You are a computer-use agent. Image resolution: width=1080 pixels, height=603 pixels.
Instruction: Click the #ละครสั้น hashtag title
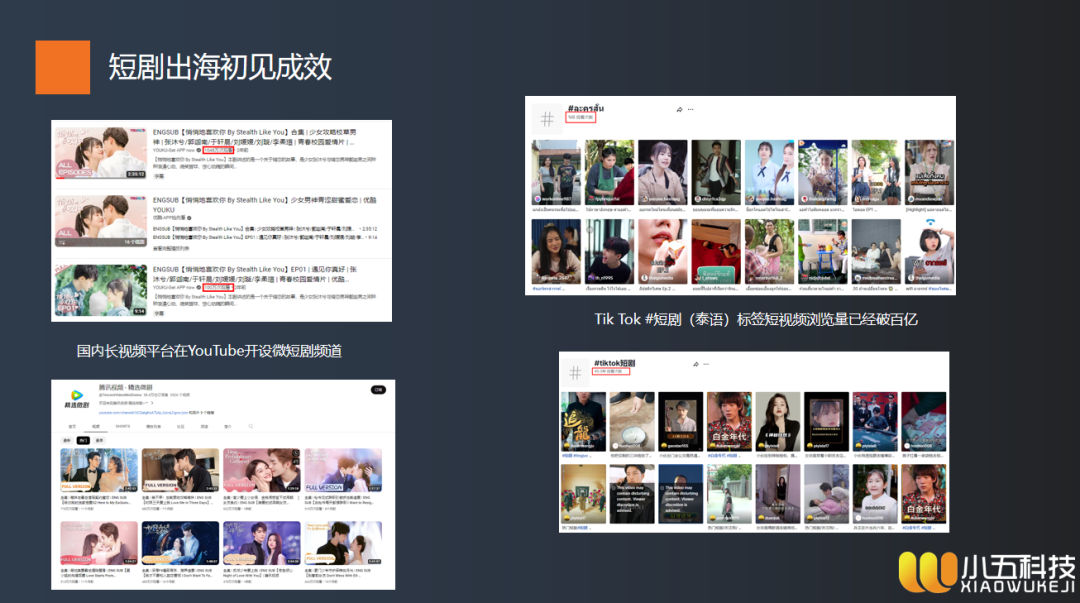[x=586, y=108]
